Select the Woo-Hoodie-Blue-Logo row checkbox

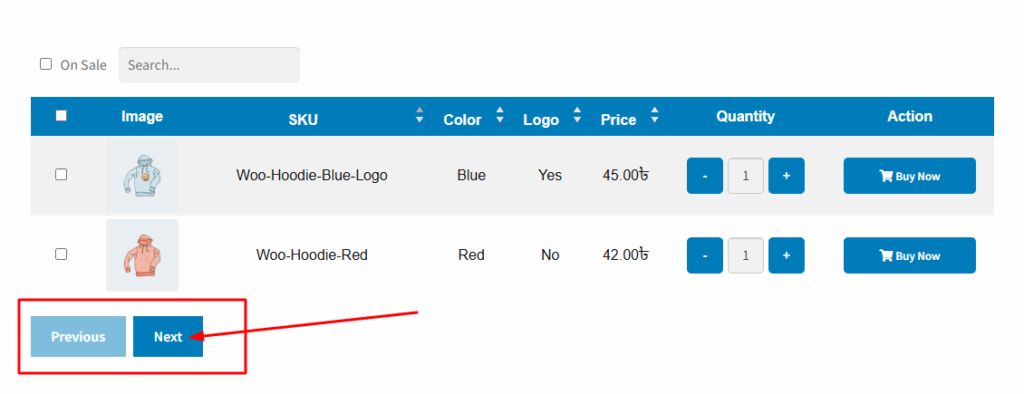[x=61, y=174]
